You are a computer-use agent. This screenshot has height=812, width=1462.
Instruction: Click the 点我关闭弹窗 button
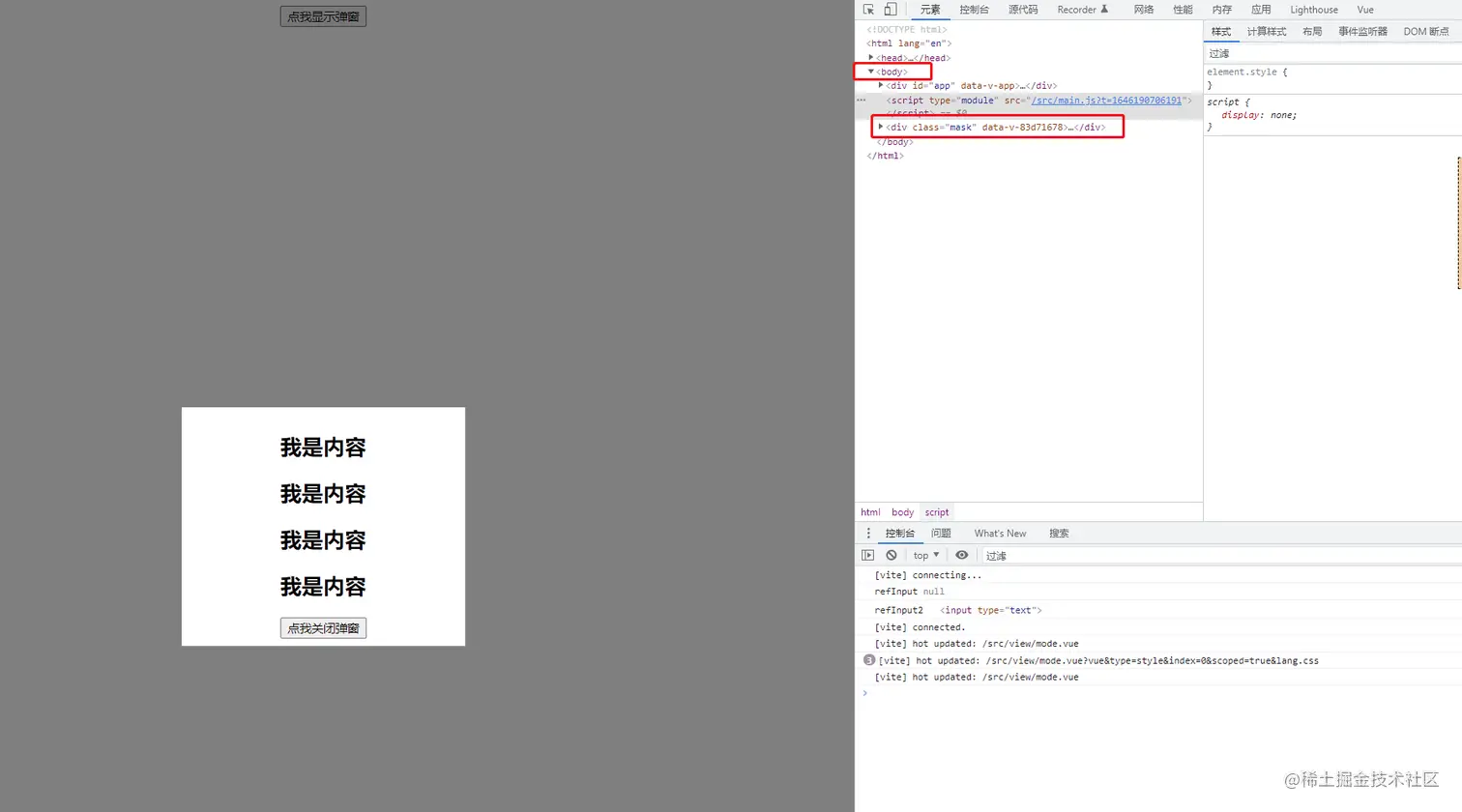323,628
